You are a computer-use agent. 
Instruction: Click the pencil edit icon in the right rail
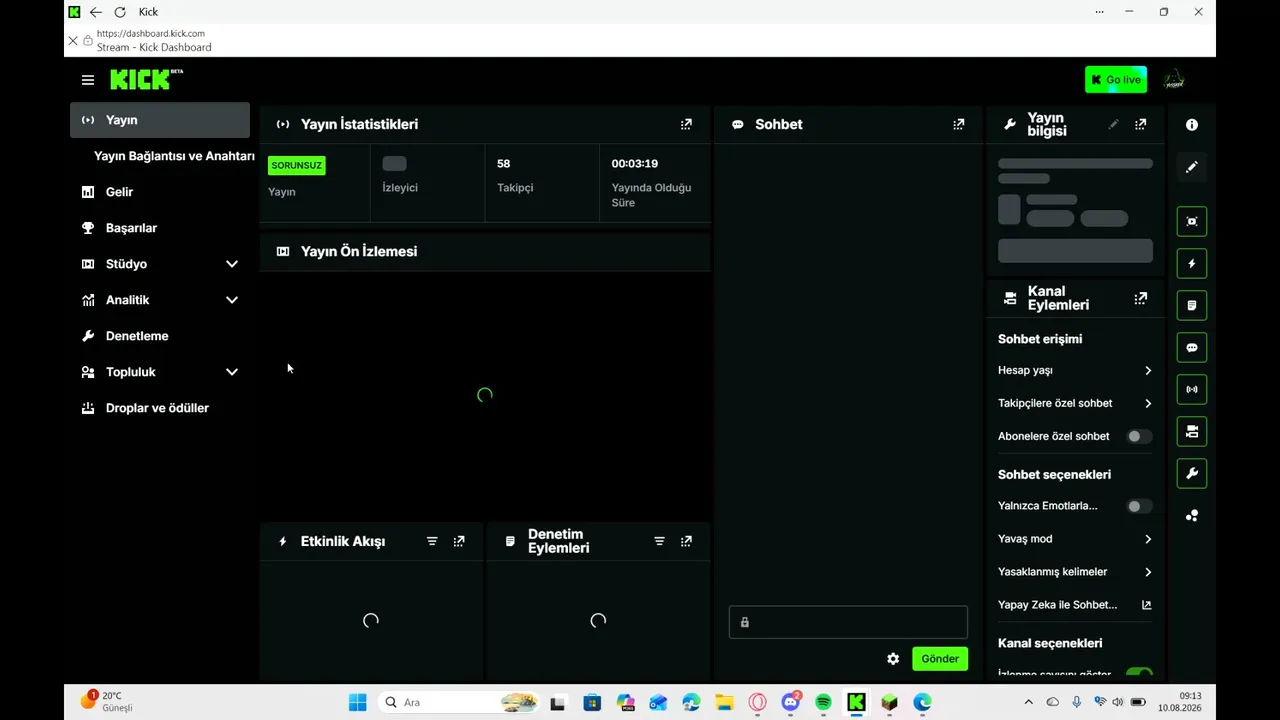1192,167
